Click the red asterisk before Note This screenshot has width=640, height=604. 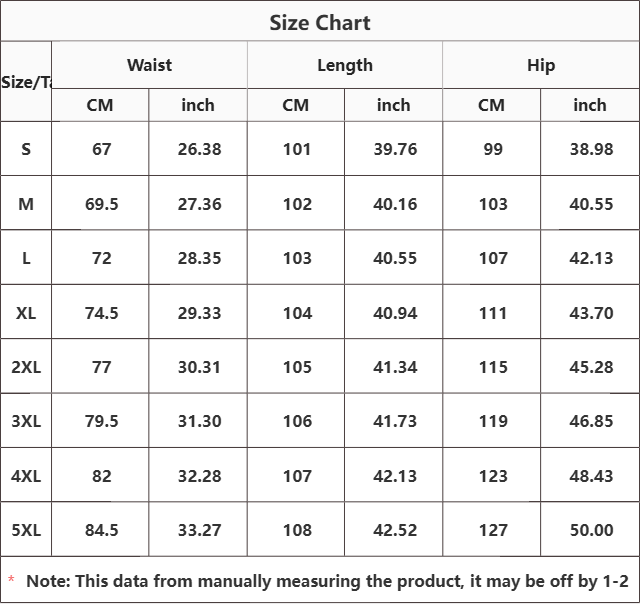tap(11, 579)
